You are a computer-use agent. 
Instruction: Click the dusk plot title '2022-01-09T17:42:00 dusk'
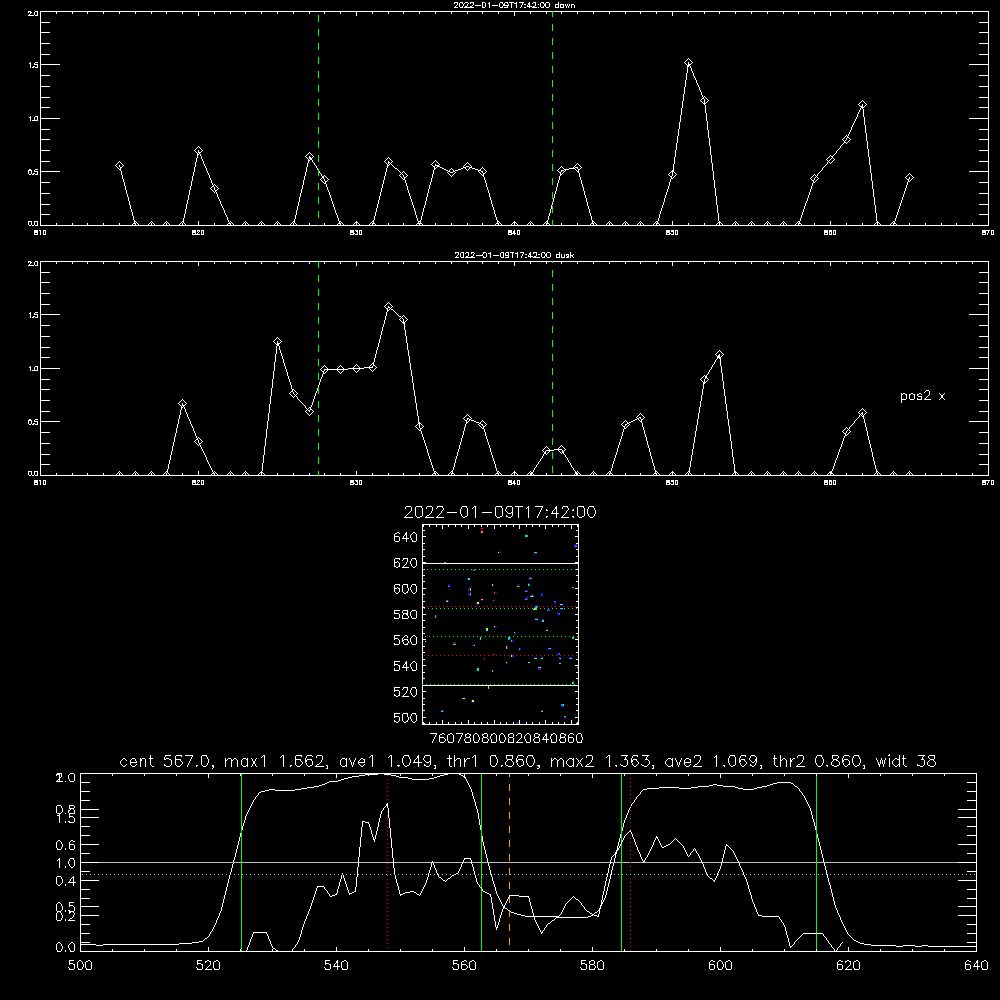pos(514,255)
